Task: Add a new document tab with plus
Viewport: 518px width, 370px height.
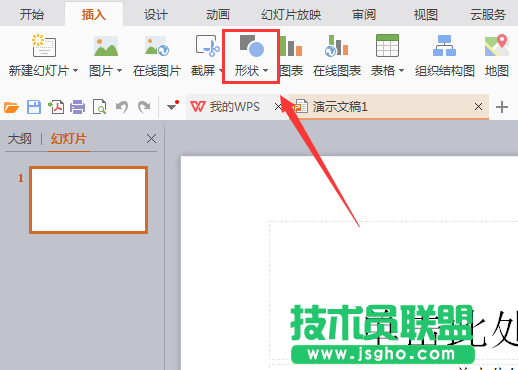Action: click(x=502, y=107)
